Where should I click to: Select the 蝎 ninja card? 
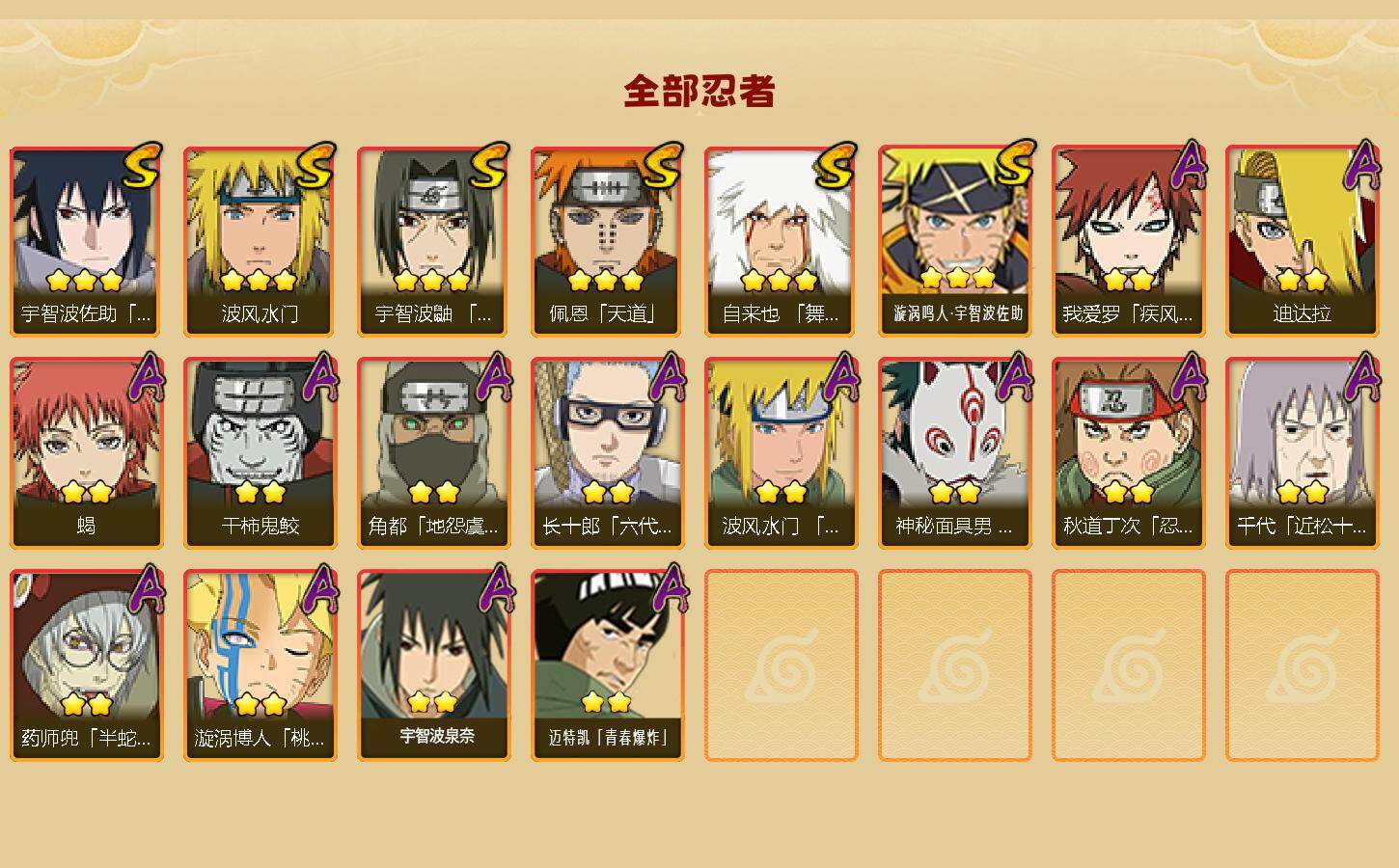point(86,453)
